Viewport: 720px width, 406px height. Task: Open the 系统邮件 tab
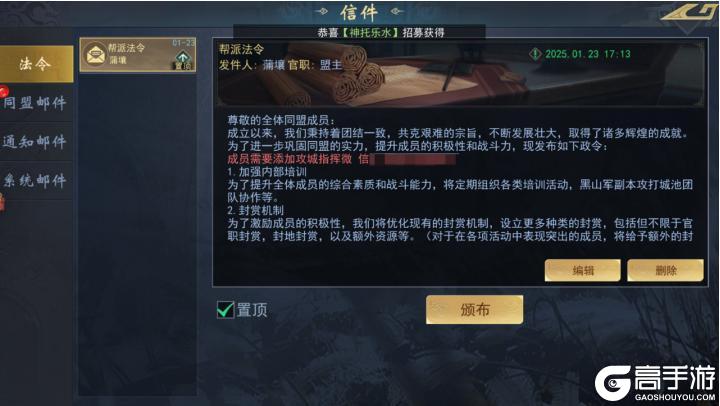pyautogui.click(x=36, y=180)
